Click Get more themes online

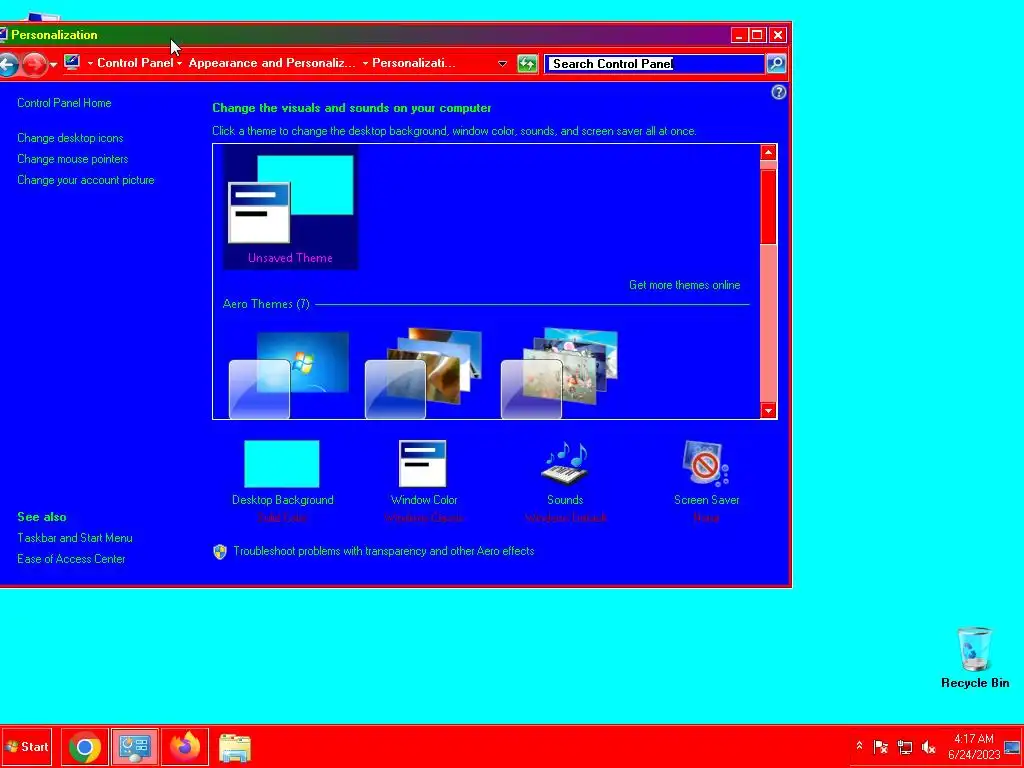pos(684,285)
